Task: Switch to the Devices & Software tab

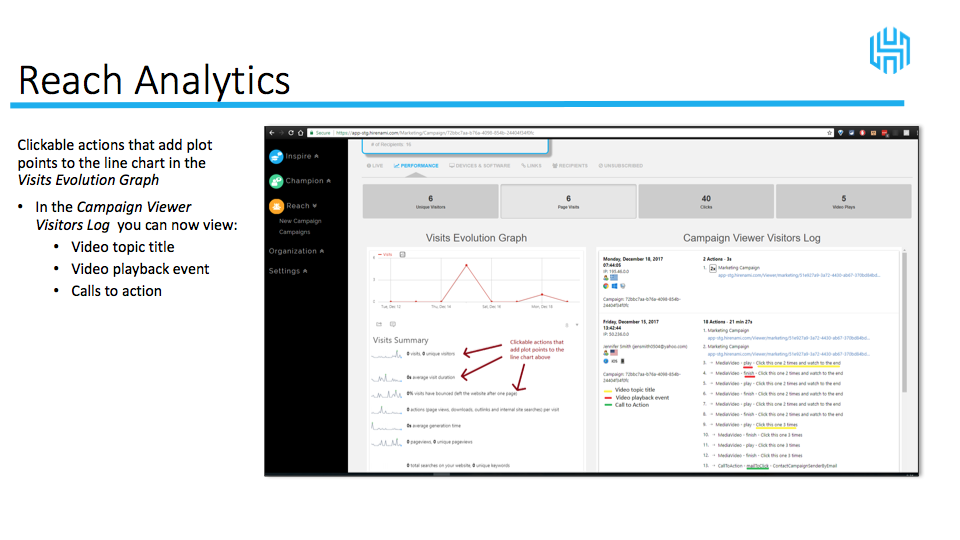Action: pos(480,166)
